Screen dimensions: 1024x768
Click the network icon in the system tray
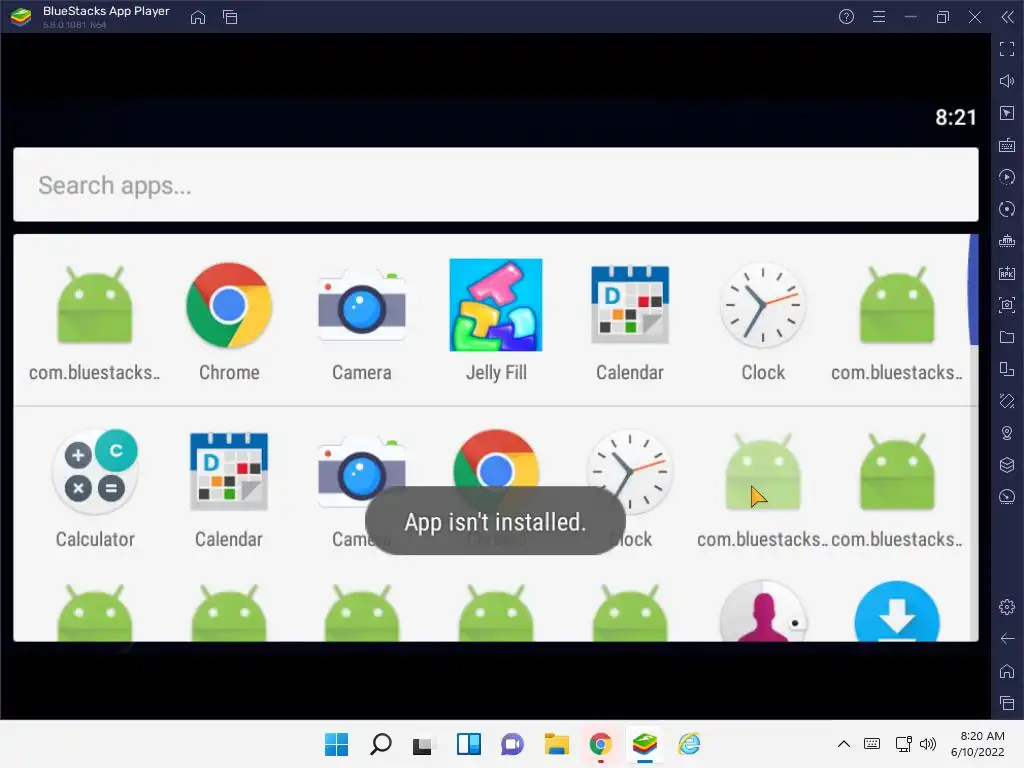[x=904, y=744]
